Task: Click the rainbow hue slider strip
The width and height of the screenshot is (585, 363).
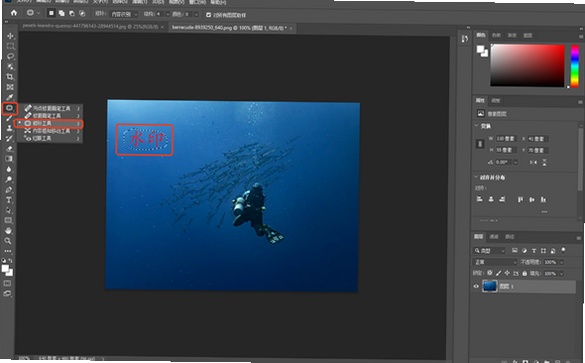Action: click(x=575, y=66)
